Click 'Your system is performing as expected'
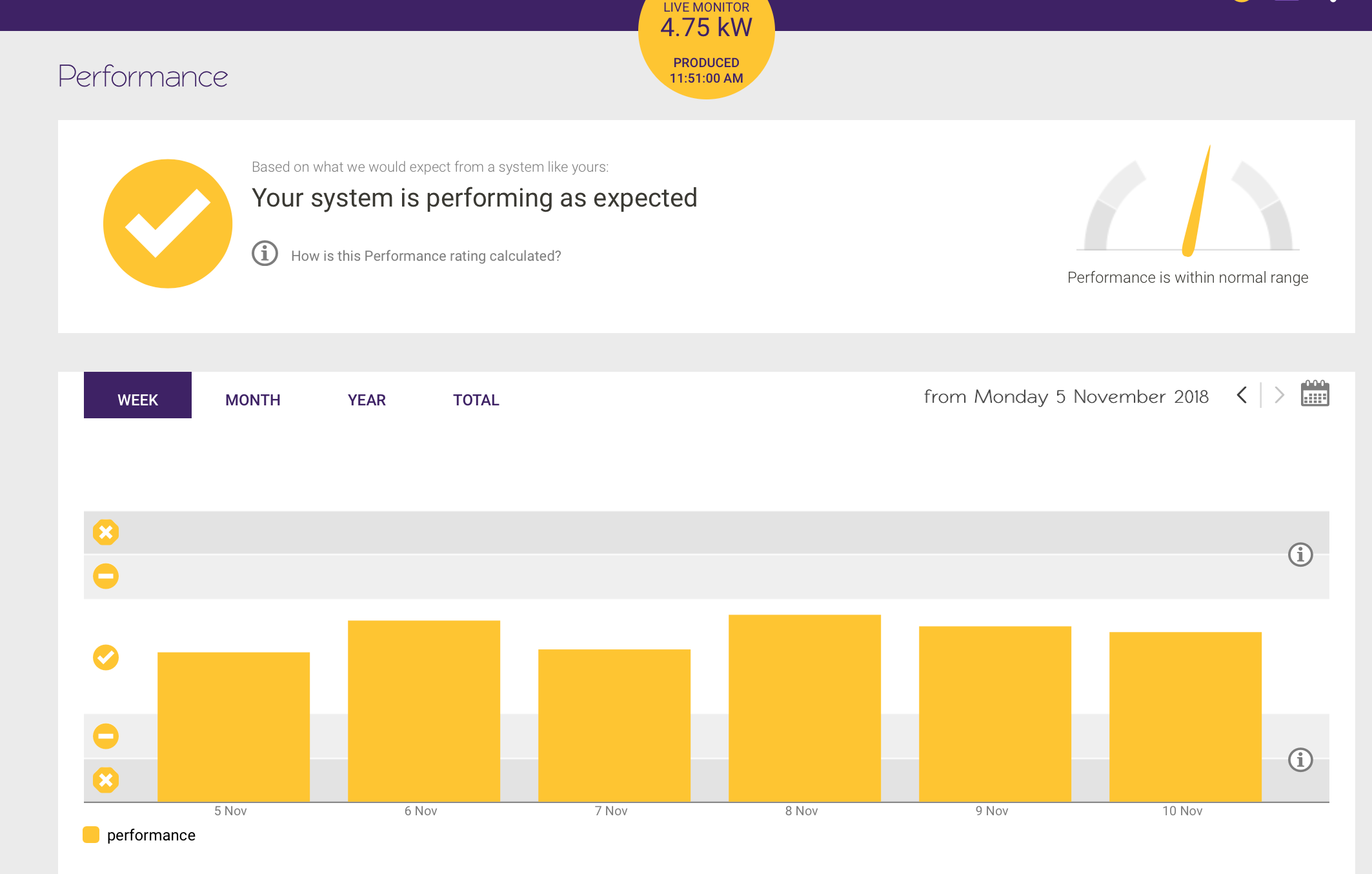Viewport: 1372px width, 874px height. 474,198
